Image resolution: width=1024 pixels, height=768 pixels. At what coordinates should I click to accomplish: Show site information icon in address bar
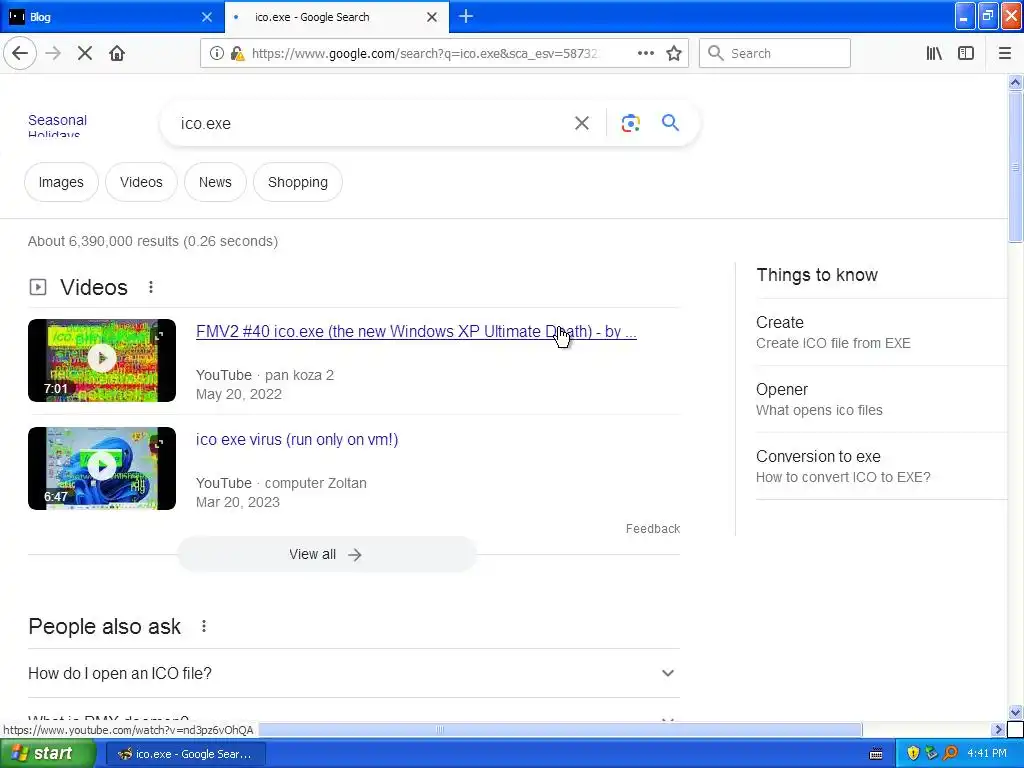pos(217,54)
